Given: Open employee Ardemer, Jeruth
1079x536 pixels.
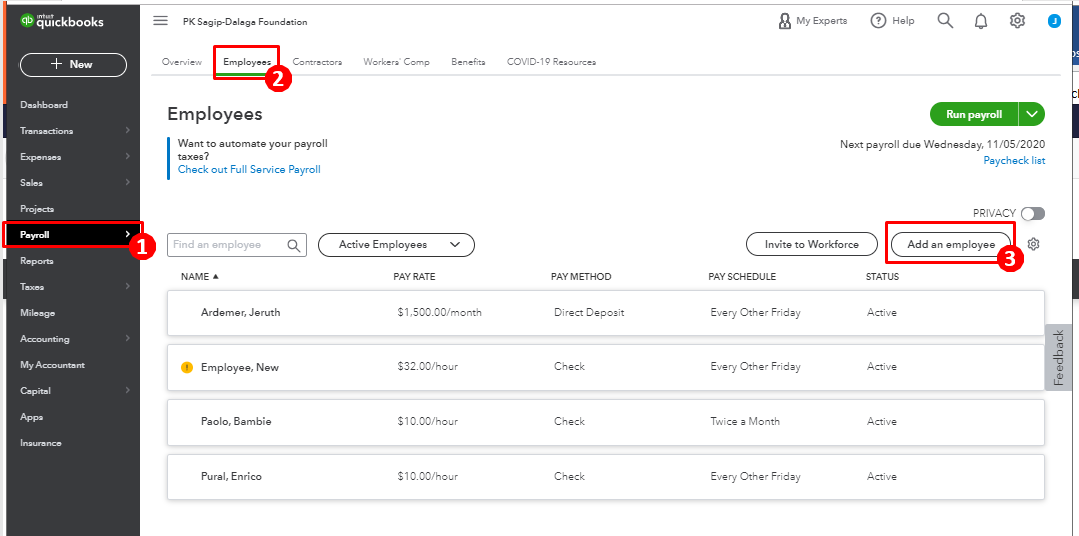Looking at the screenshot, I should pos(240,312).
